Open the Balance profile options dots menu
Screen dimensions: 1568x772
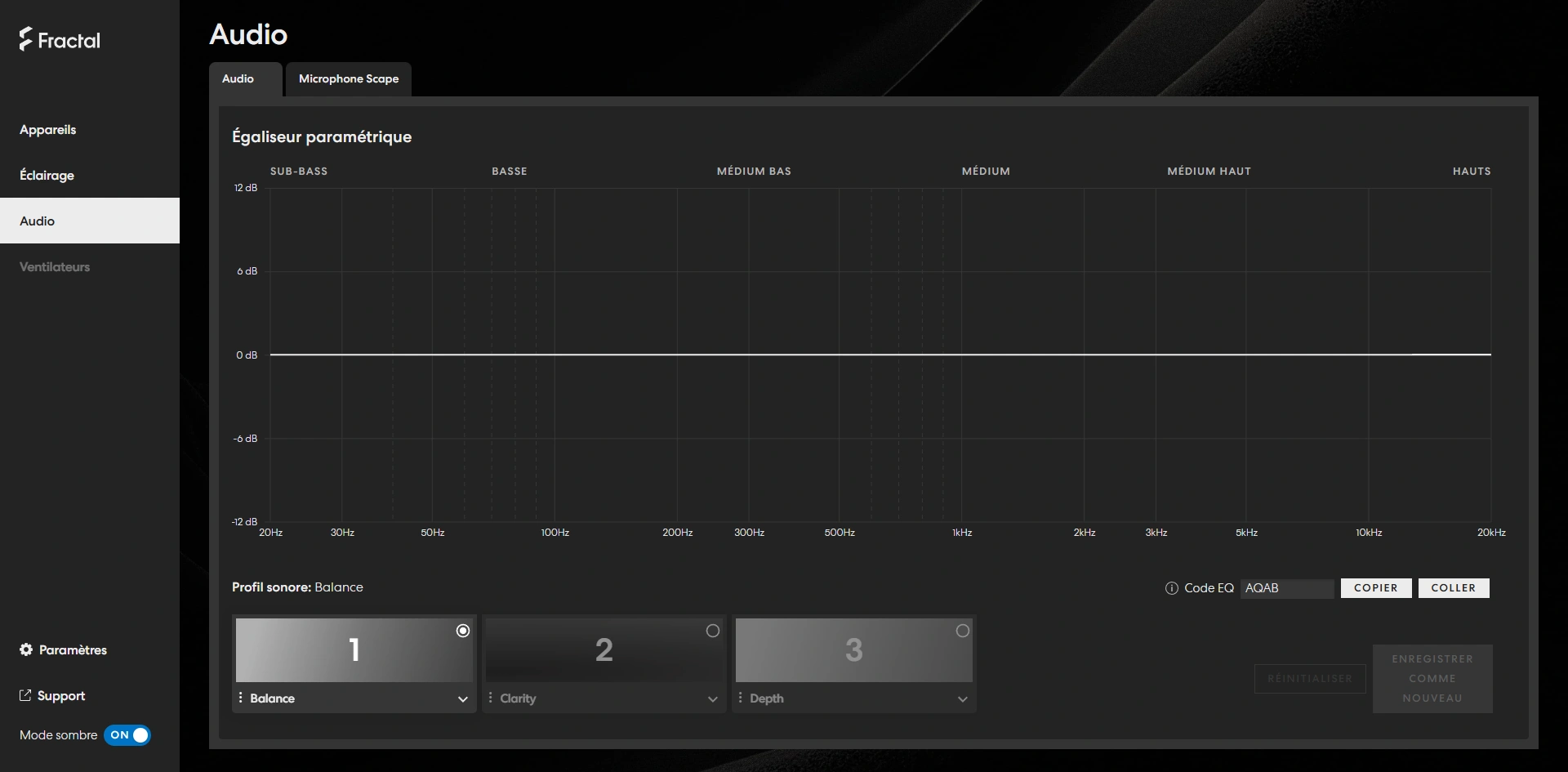pyautogui.click(x=241, y=698)
